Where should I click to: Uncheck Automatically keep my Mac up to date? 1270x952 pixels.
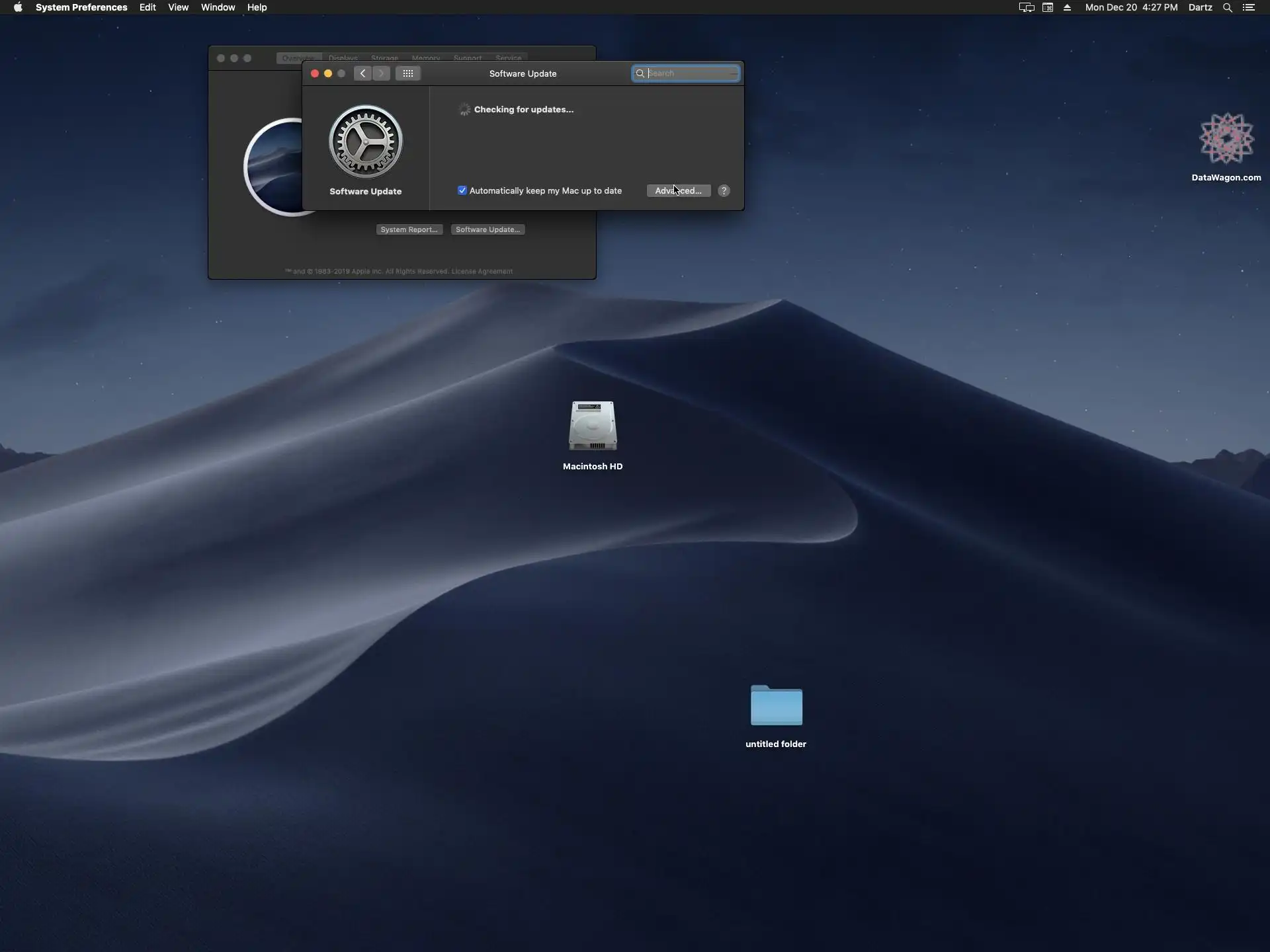tap(462, 190)
